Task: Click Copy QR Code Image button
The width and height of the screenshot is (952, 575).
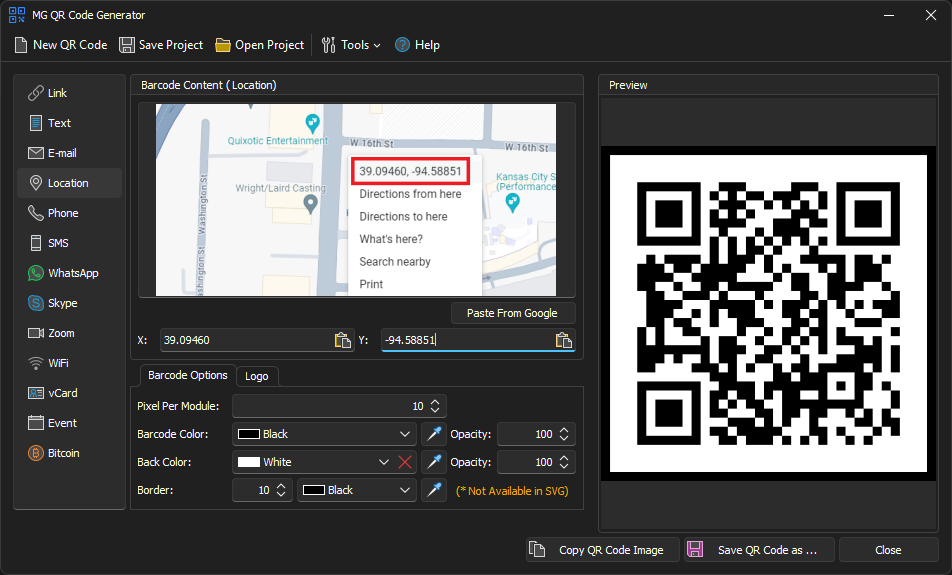Action: [x=602, y=550]
